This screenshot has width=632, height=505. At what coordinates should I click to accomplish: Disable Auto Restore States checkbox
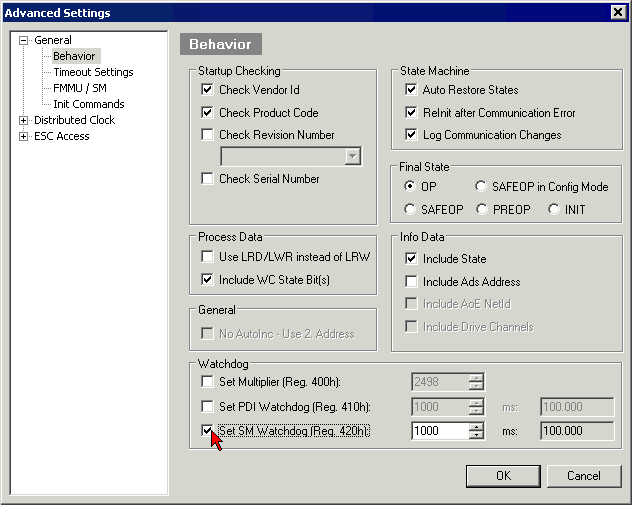click(411, 91)
